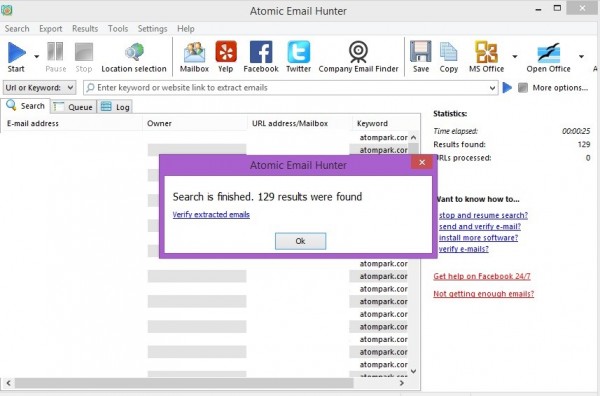Maximize the Atomic Email Hunter window
This screenshot has width=600, height=396.
558,8
